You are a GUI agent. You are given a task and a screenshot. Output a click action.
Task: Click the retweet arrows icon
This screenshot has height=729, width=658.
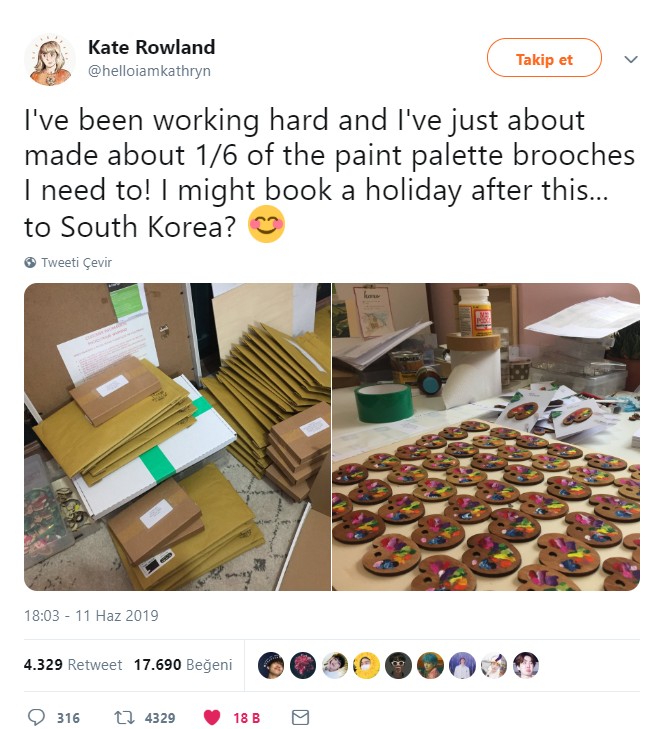(124, 717)
